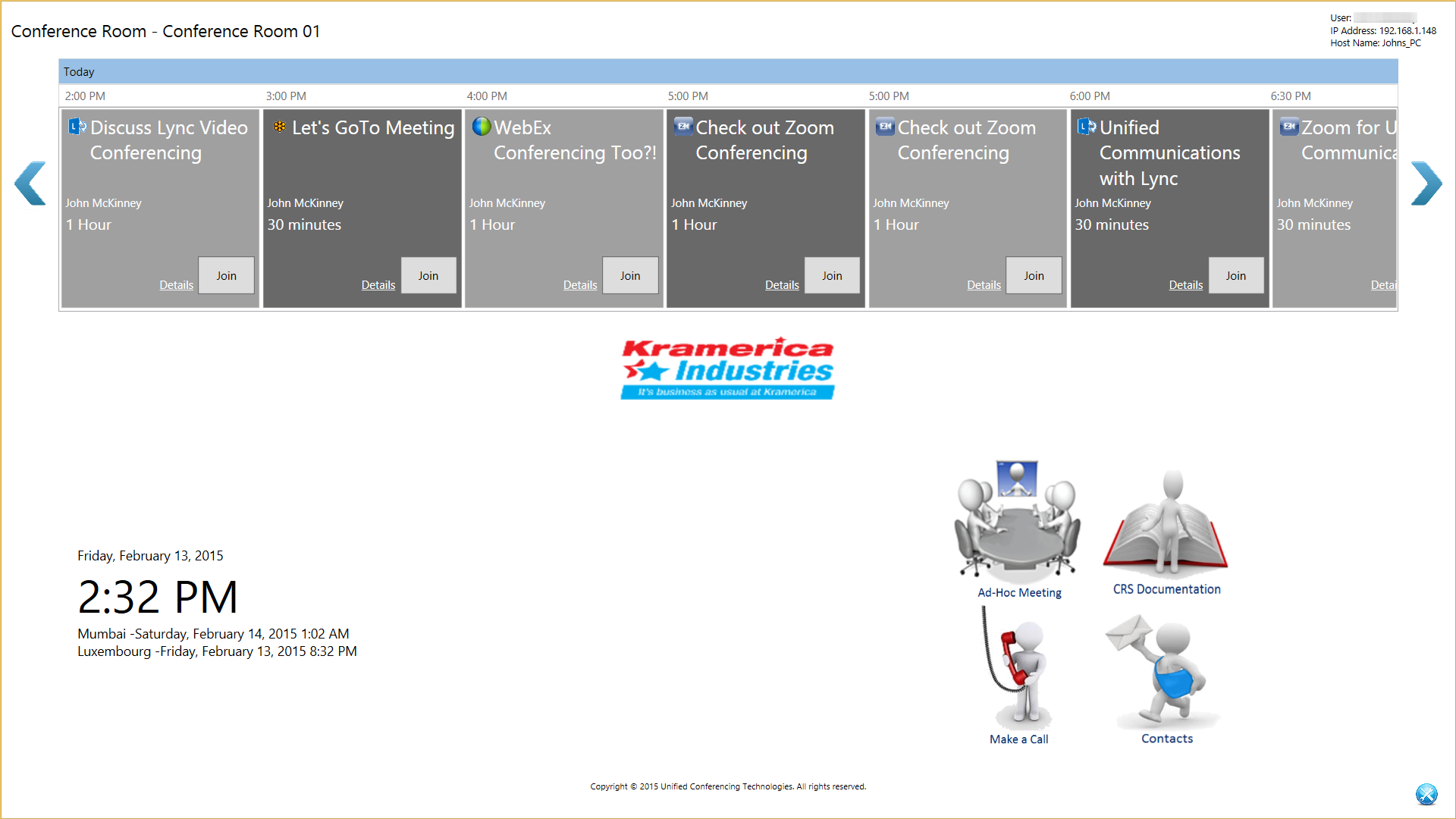
Task: Click the Luxembourg world clock line
Action: 217,651
